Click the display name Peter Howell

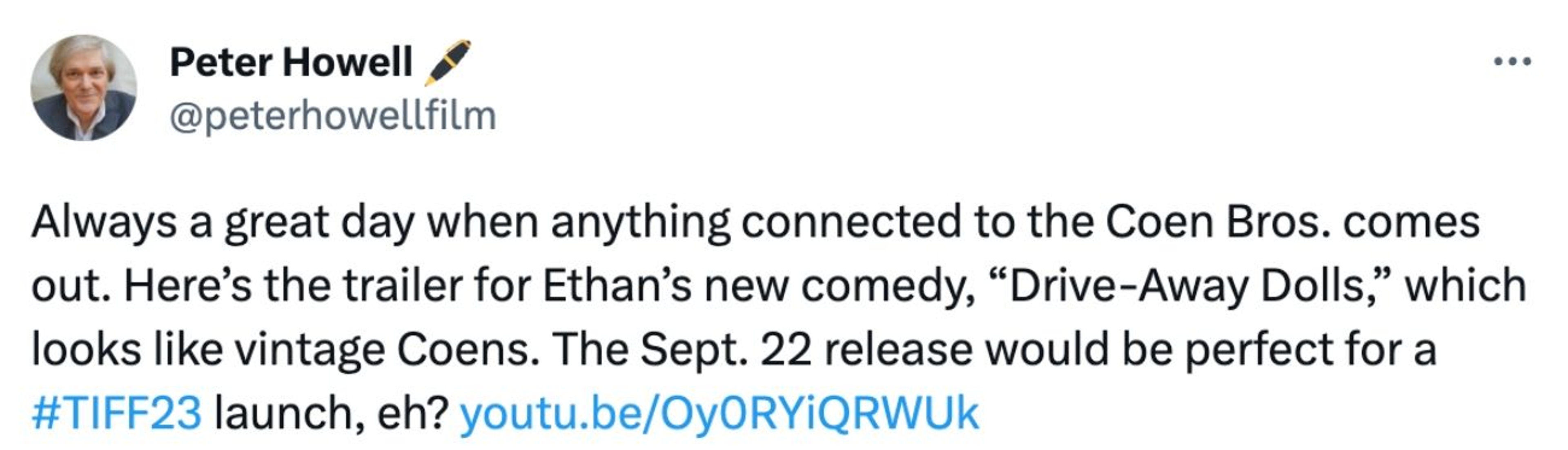[291, 62]
